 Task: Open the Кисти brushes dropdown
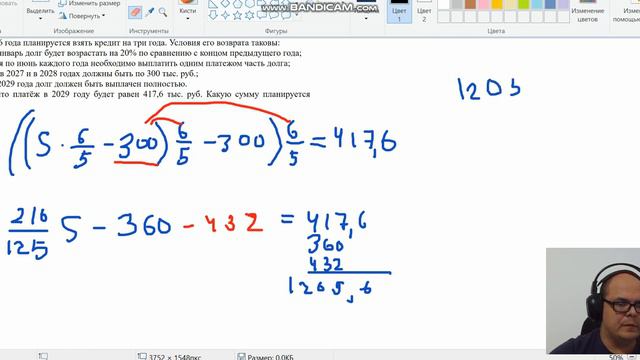click(188, 19)
